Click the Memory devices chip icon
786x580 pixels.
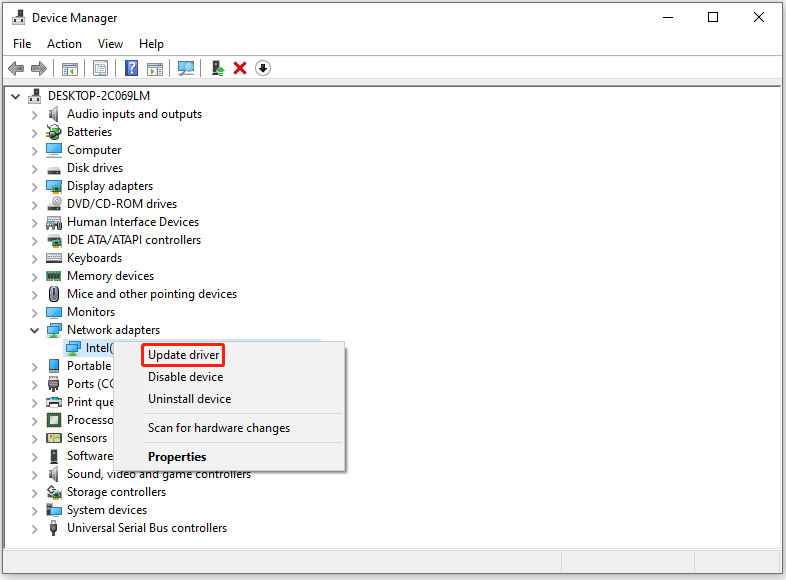click(x=54, y=276)
